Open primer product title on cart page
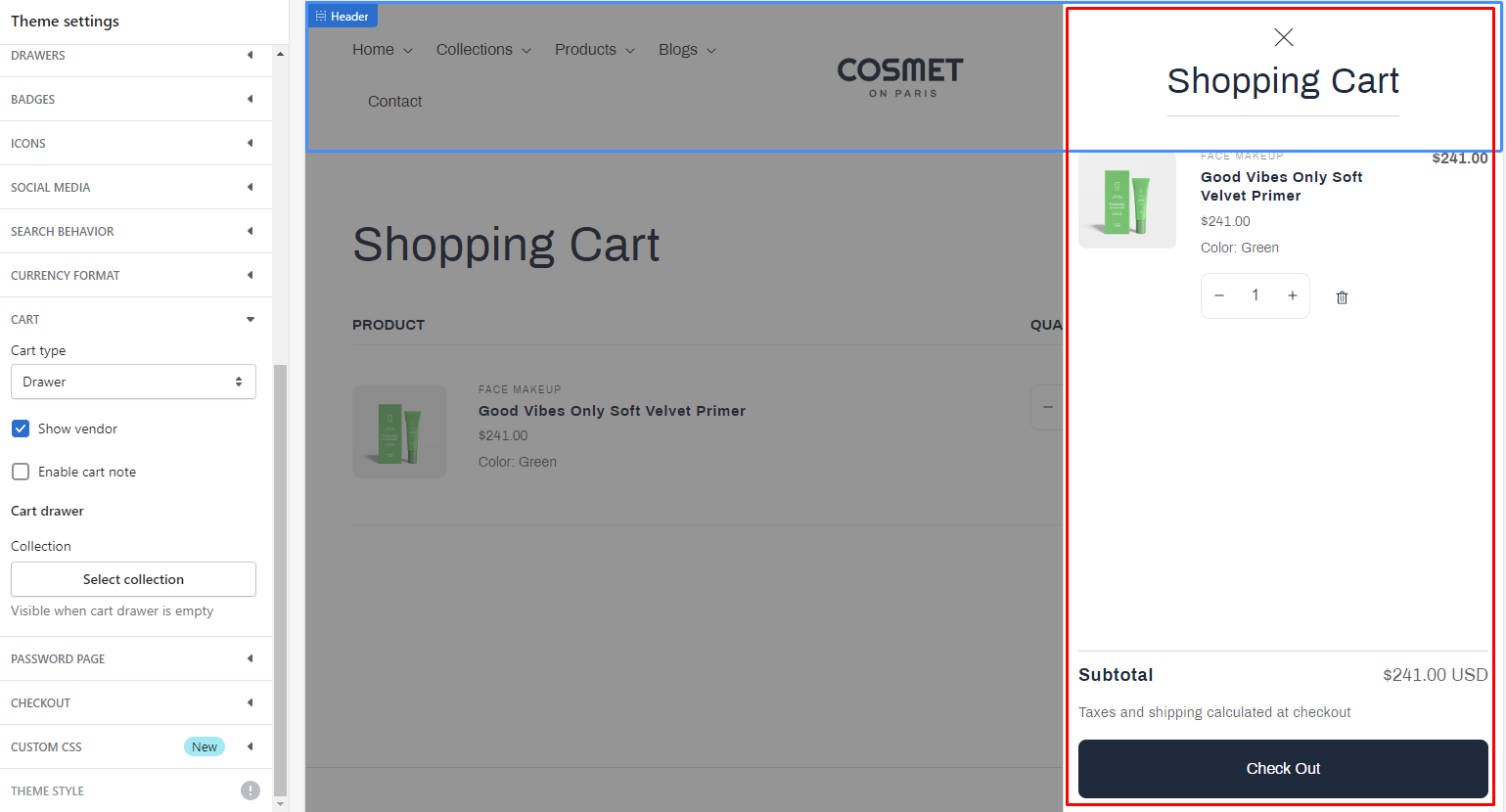This screenshot has width=1506, height=812. (x=612, y=411)
